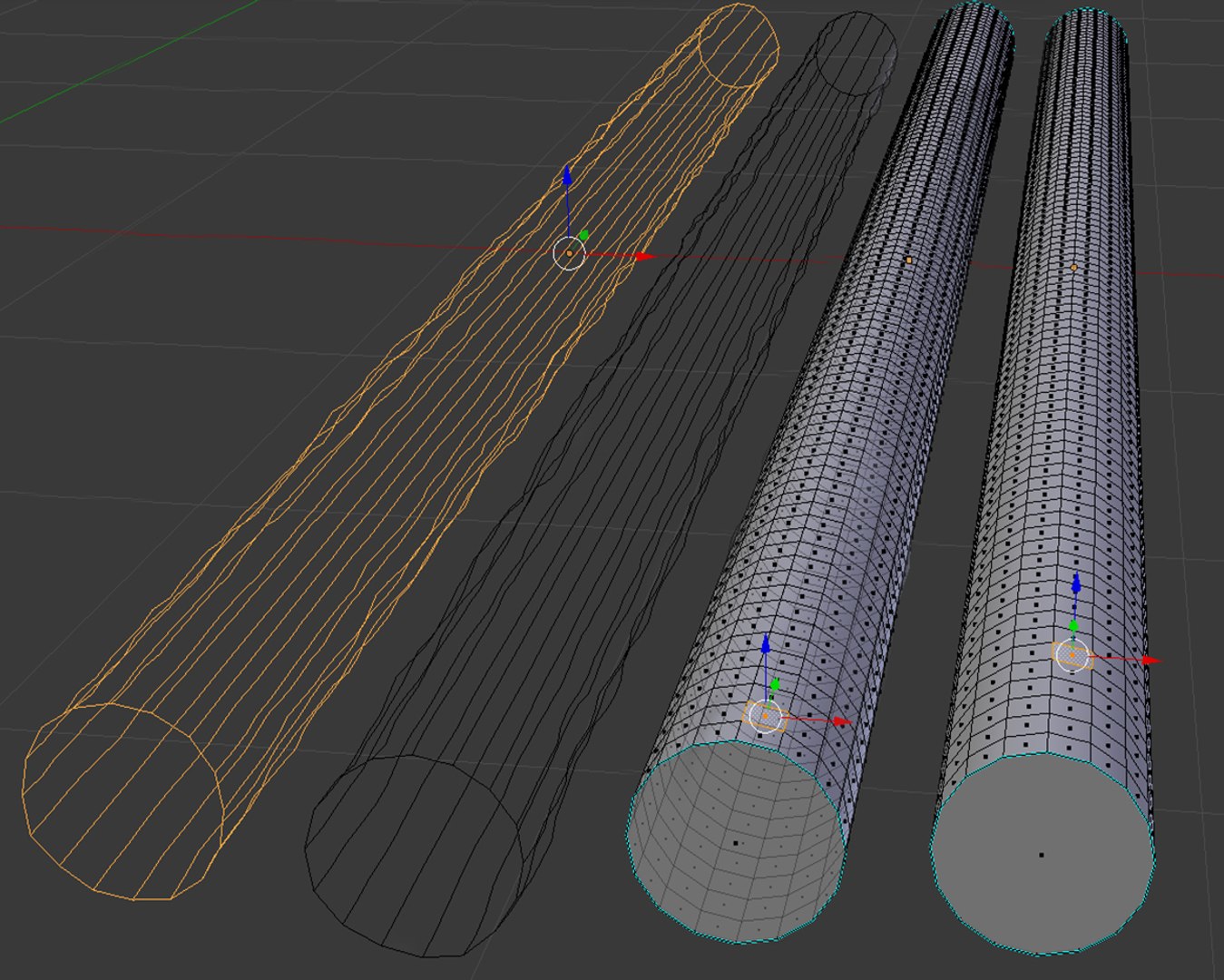This screenshot has height=980, width=1224.
Task: Click blue Z-axis arrow on gridded-cap cylinder gizmo
Action: click(766, 645)
